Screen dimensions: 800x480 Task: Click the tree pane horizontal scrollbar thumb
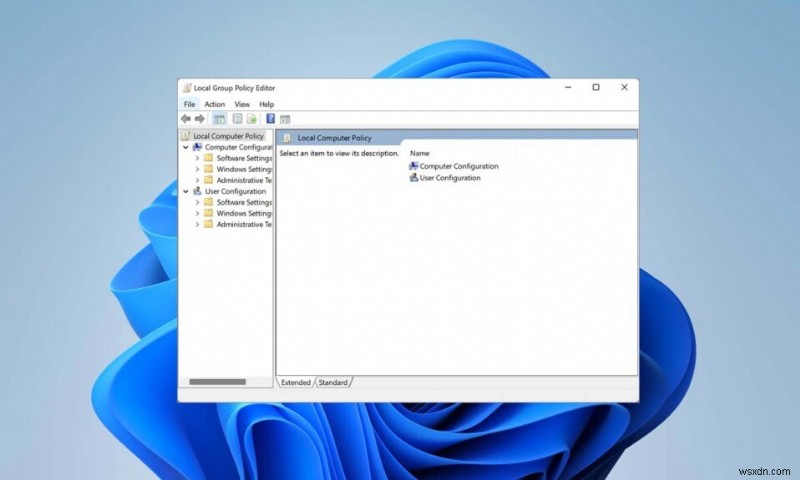click(x=217, y=382)
